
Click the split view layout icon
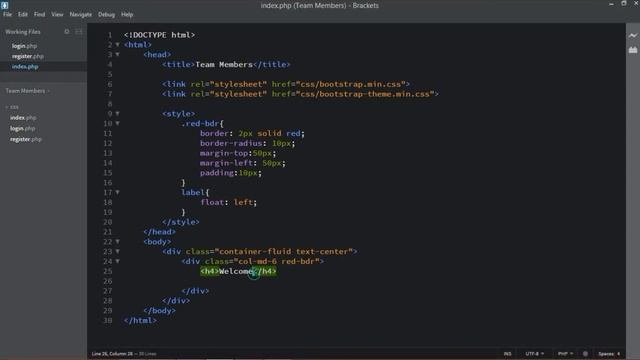(79, 31)
